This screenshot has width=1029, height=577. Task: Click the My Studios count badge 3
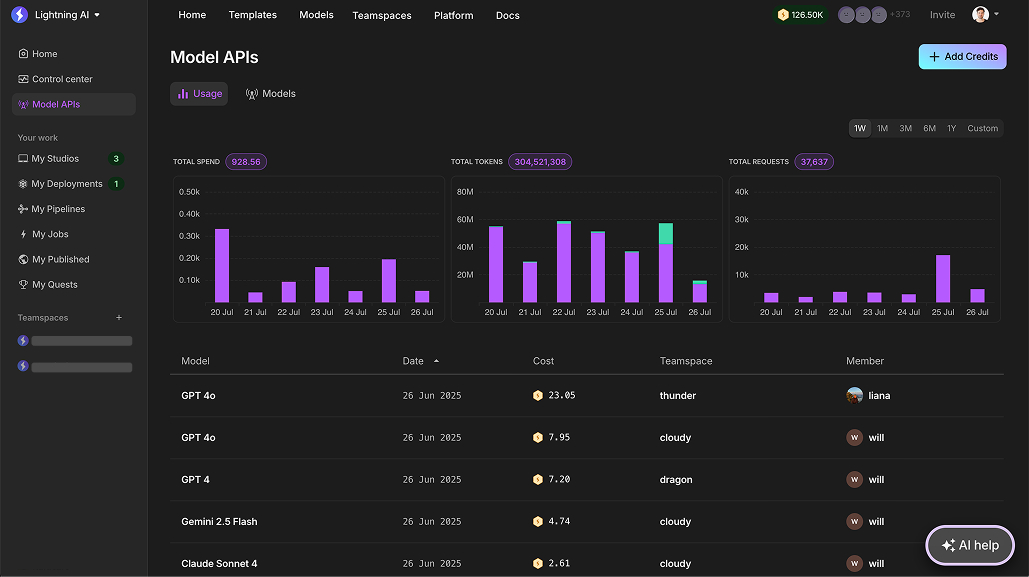point(116,159)
